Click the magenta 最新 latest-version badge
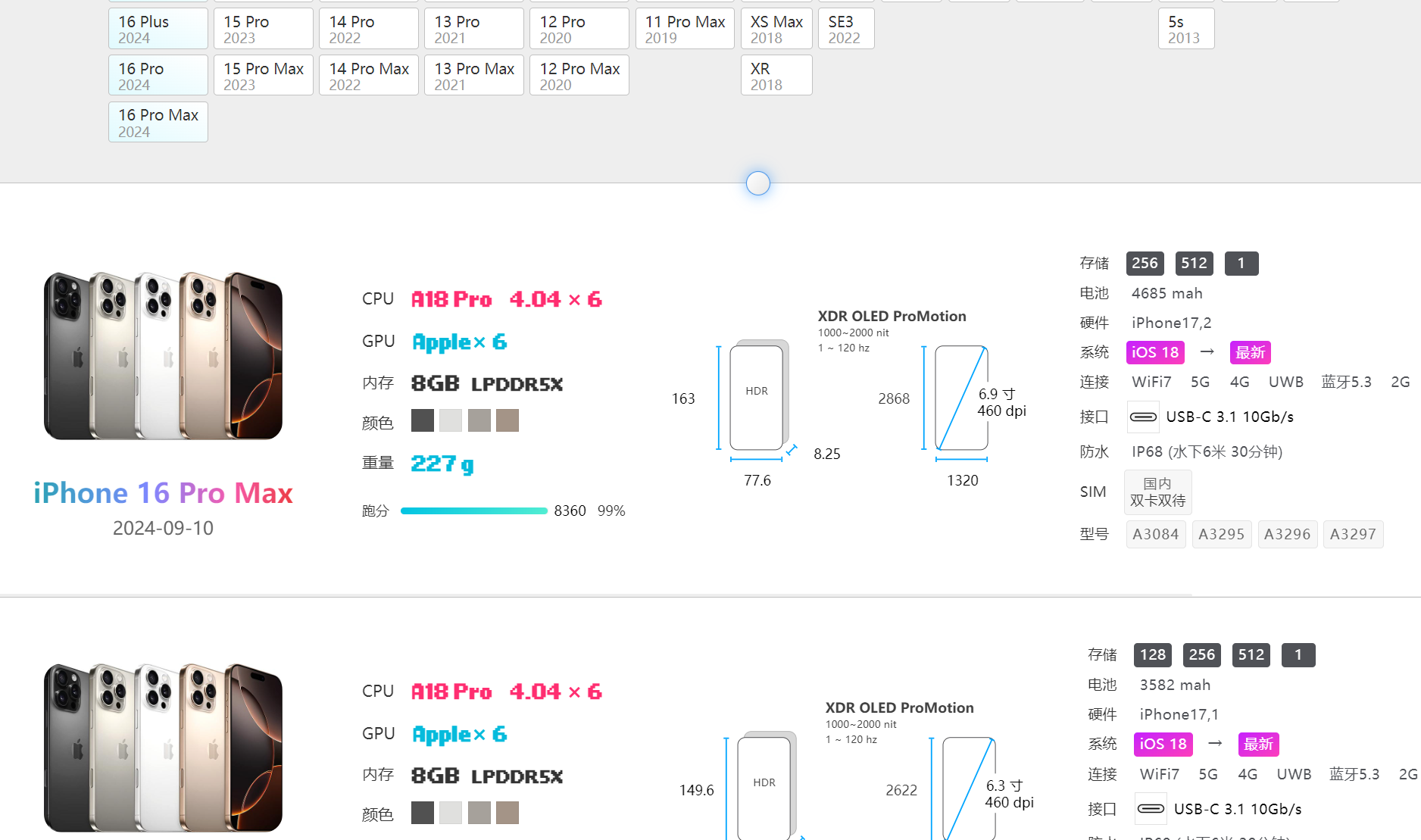 click(1250, 352)
